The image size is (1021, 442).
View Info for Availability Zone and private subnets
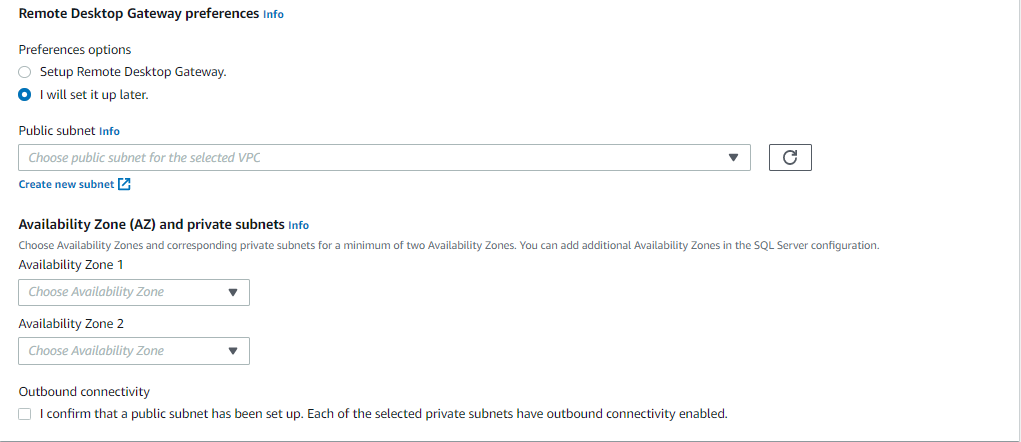pos(298,225)
